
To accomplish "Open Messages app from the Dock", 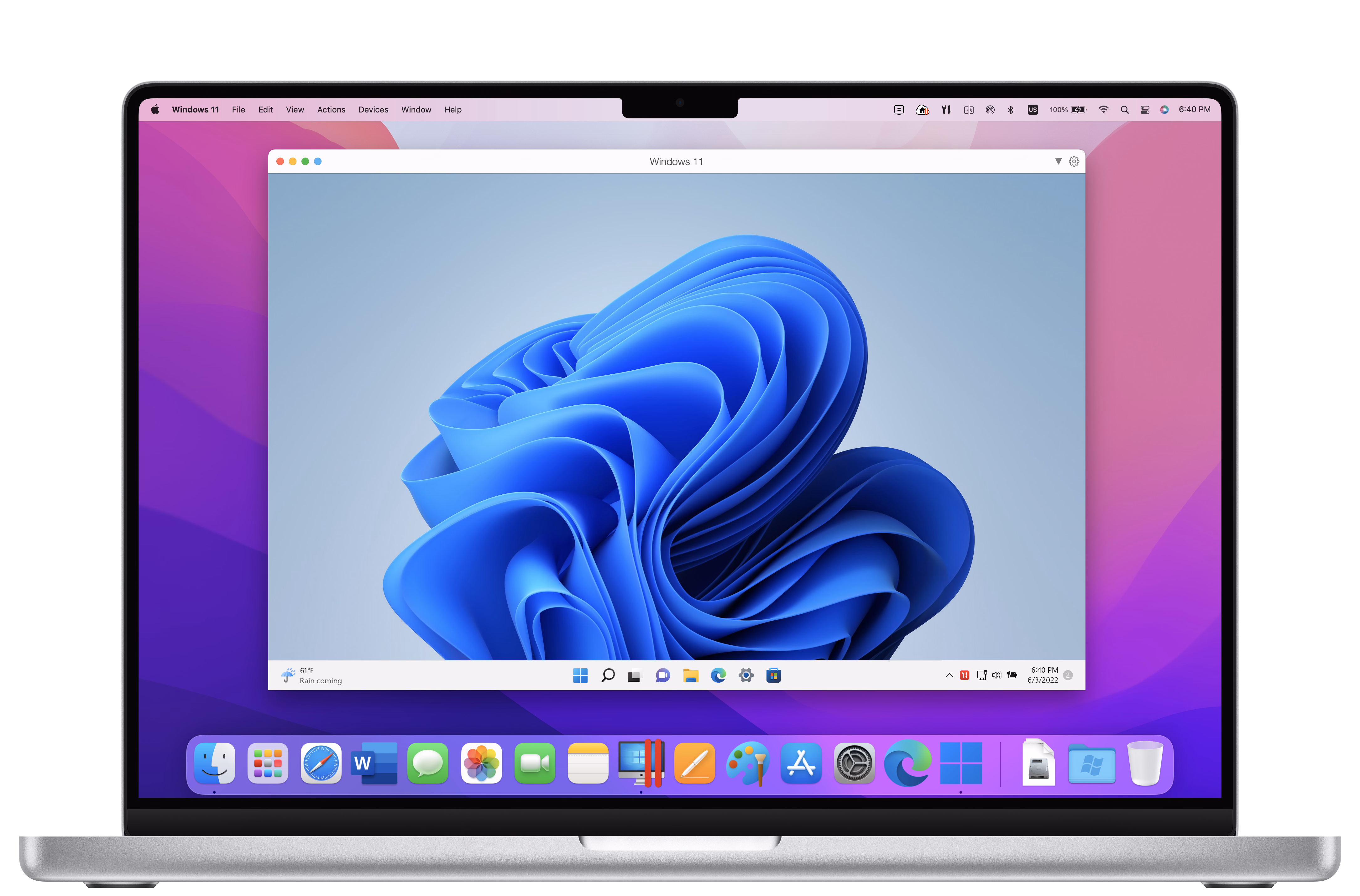I will (427, 763).
